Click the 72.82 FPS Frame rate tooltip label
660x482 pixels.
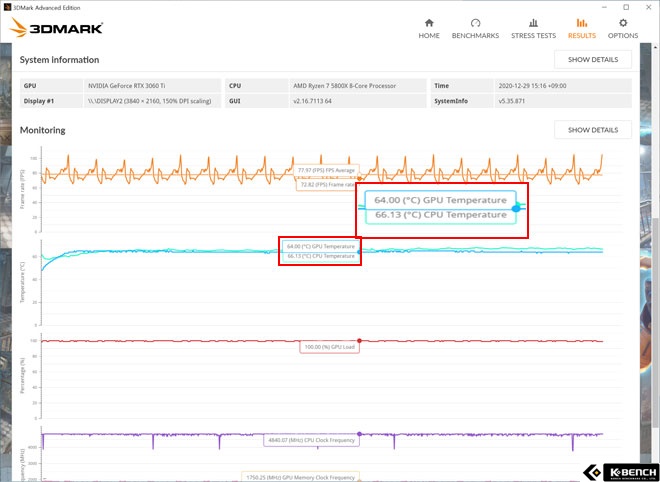click(x=326, y=185)
